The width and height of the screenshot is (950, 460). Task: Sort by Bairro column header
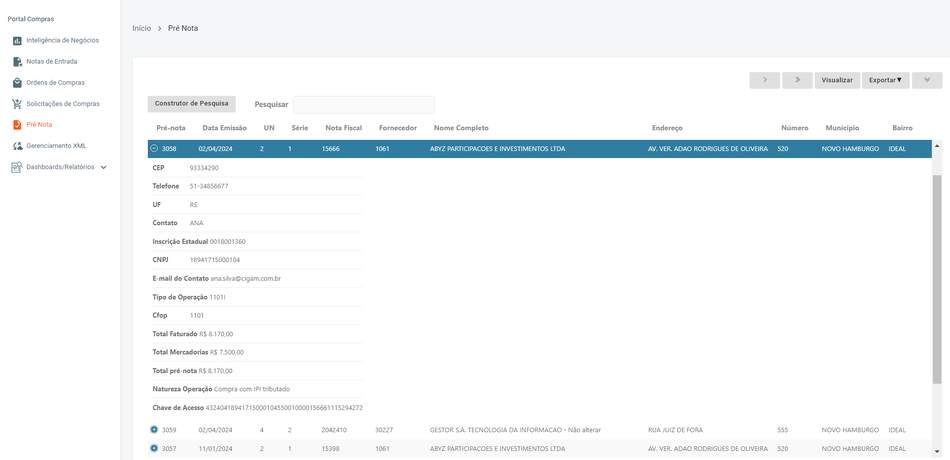pyautogui.click(x=902, y=128)
